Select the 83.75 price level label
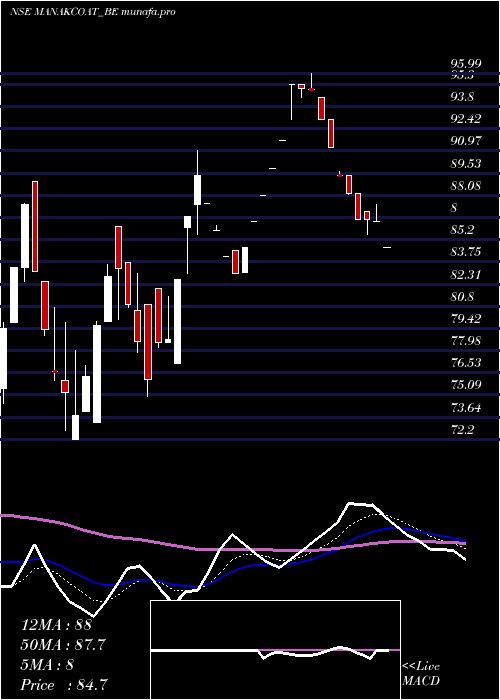 tap(467, 252)
